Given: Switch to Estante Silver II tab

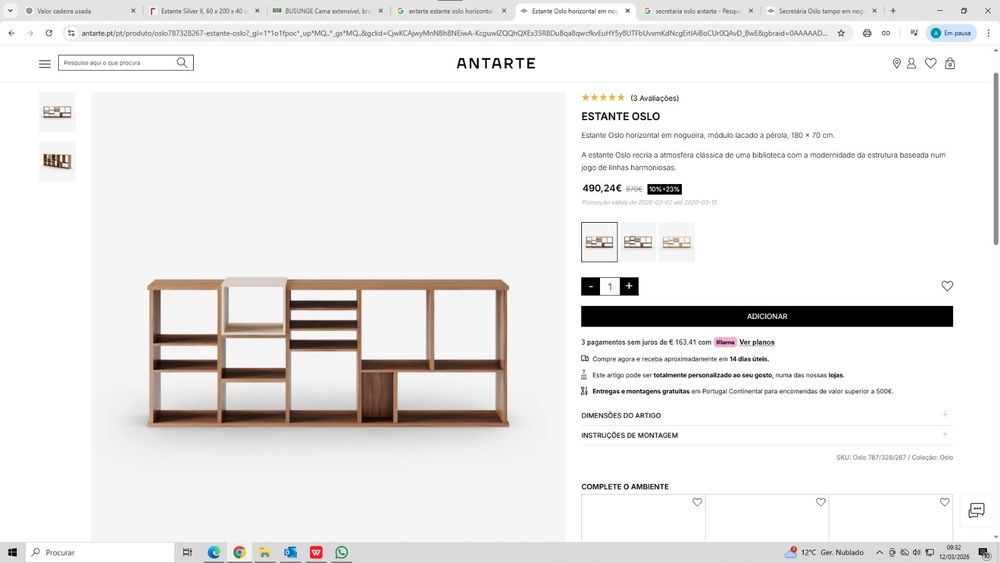Looking at the screenshot, I should click(x=201, y=11).
